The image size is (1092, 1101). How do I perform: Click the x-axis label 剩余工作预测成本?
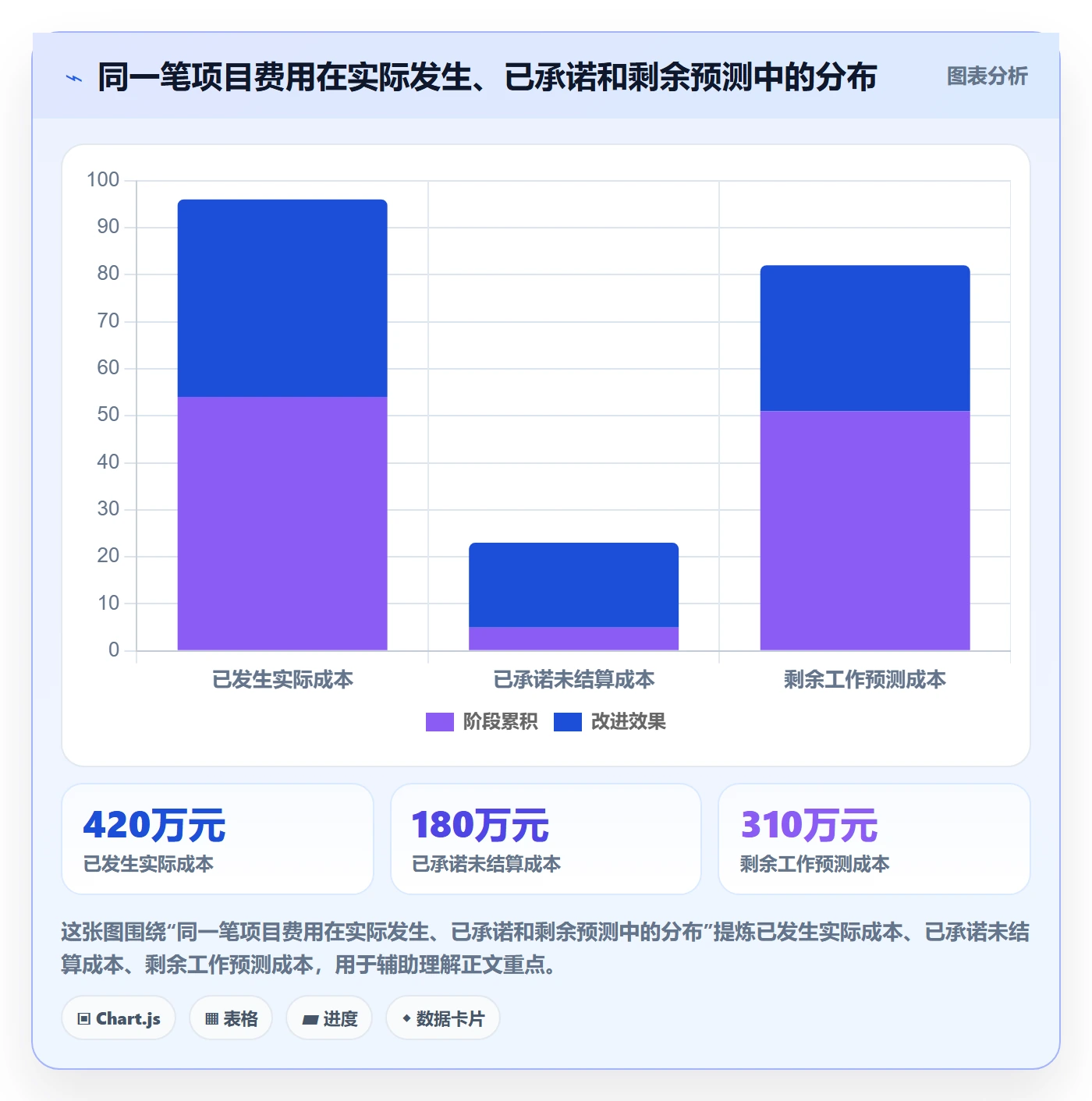point(865,680)
